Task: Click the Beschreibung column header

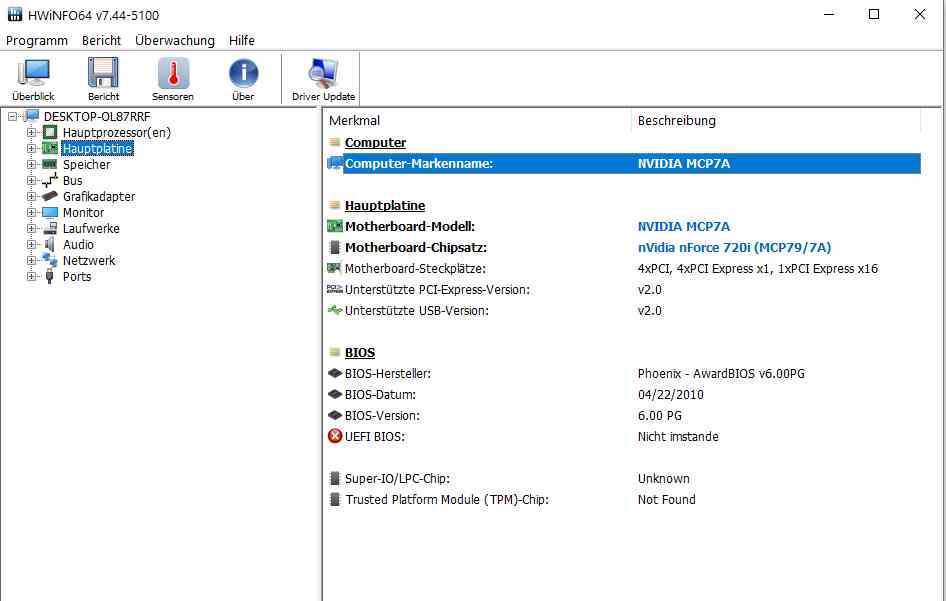Action: [776, 120]
